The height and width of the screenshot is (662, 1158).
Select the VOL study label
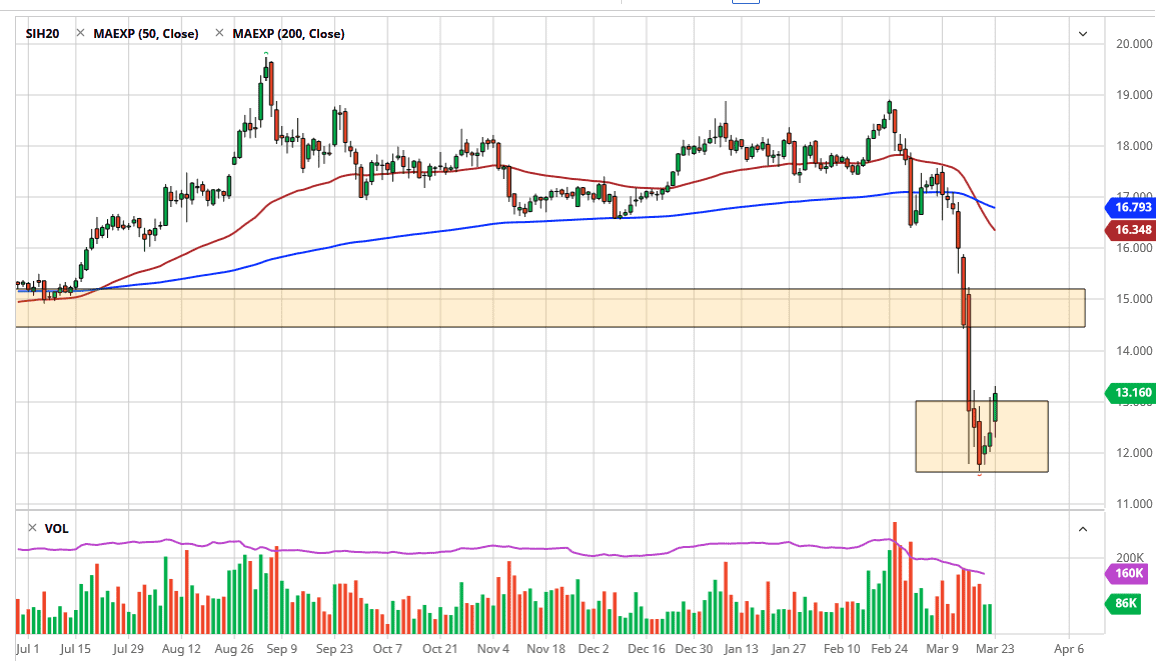(55, 528)
